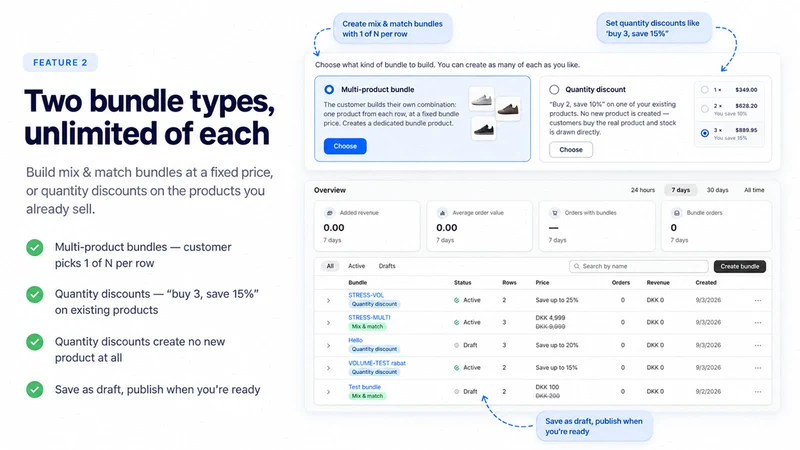Click the black sneaker thumbnail
Viewport: 800px width, 450px height.
point(484,129)
